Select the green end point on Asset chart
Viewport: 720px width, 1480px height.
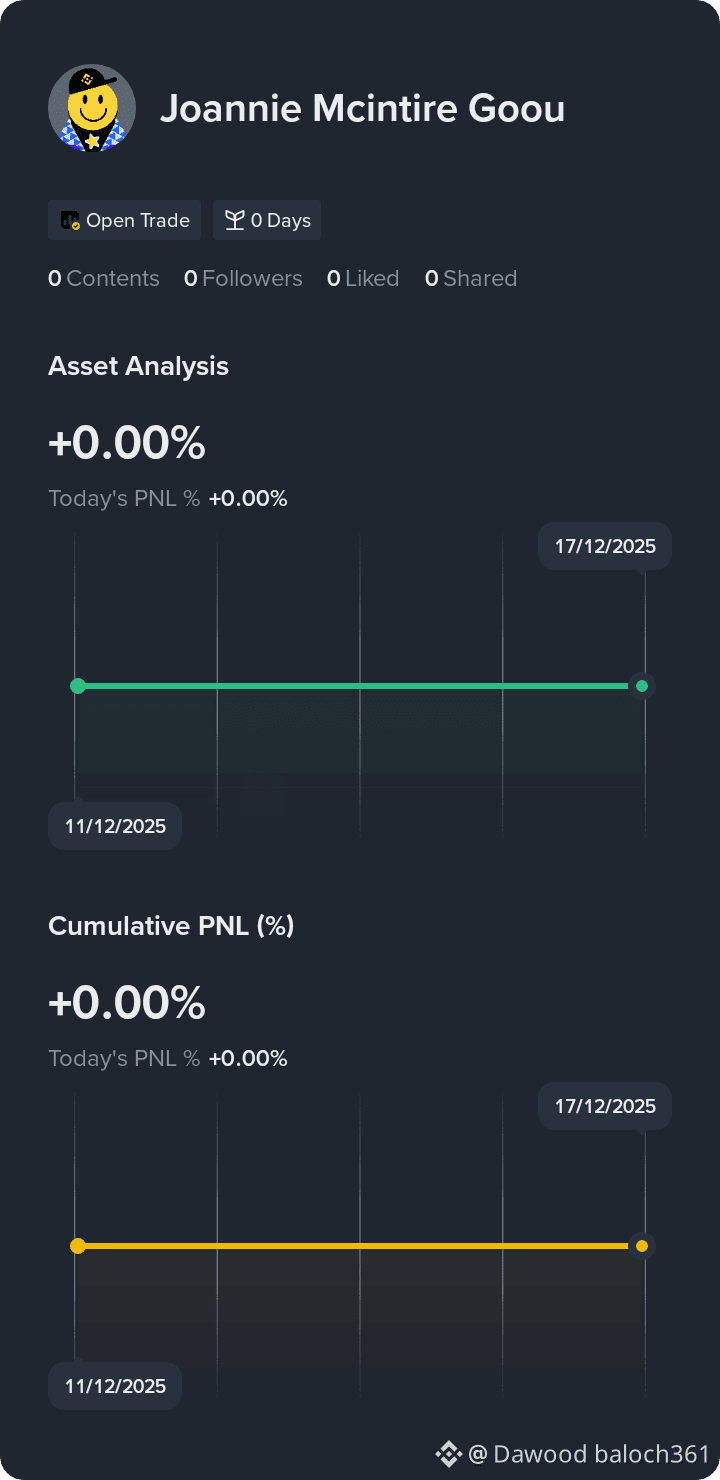pos(642,686)
